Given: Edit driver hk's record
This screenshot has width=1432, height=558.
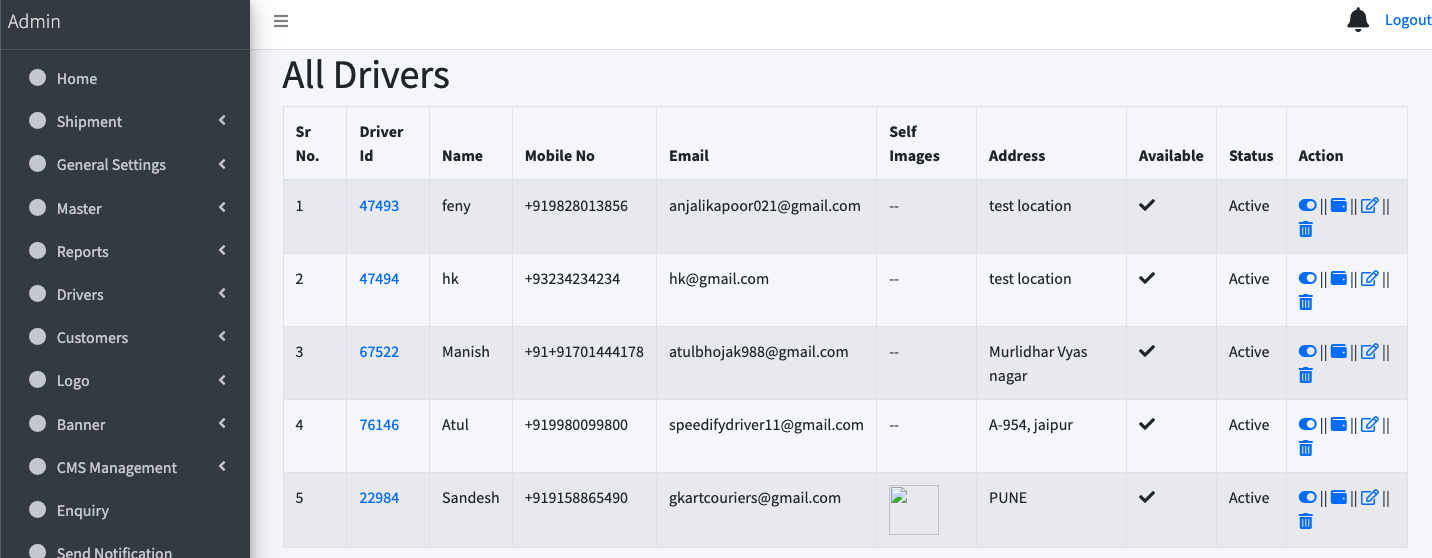Looking at the screenshot, I should (1370, 278).
